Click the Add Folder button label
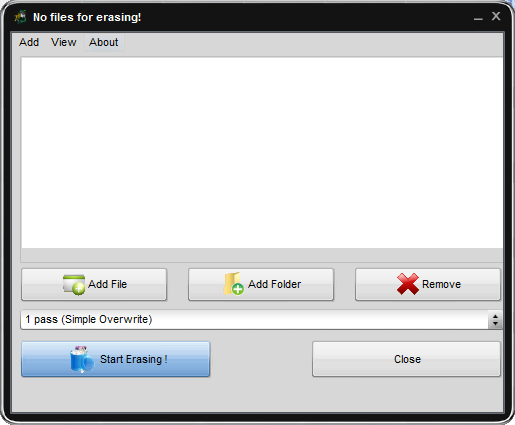515x425 pixels. 275,284
